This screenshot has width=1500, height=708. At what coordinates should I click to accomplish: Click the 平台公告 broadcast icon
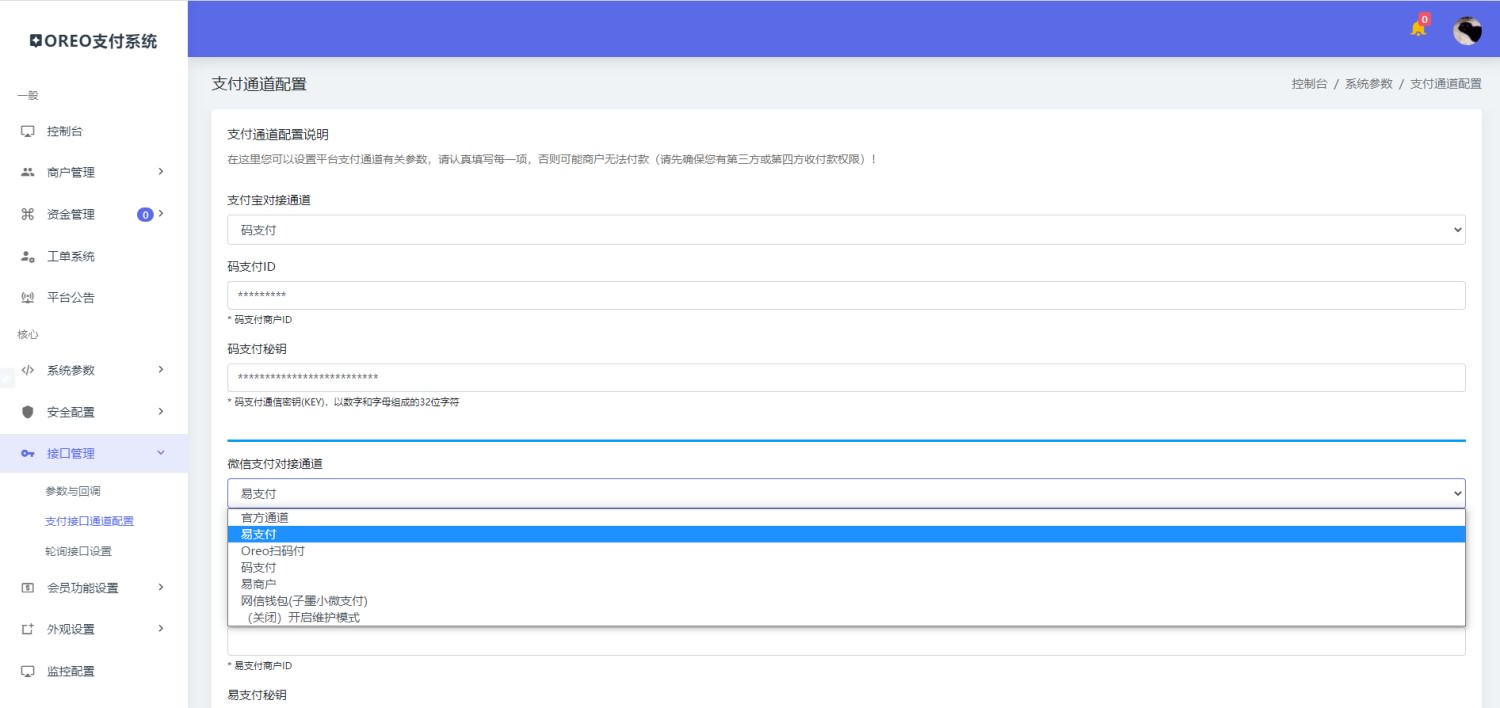[28, 297]
